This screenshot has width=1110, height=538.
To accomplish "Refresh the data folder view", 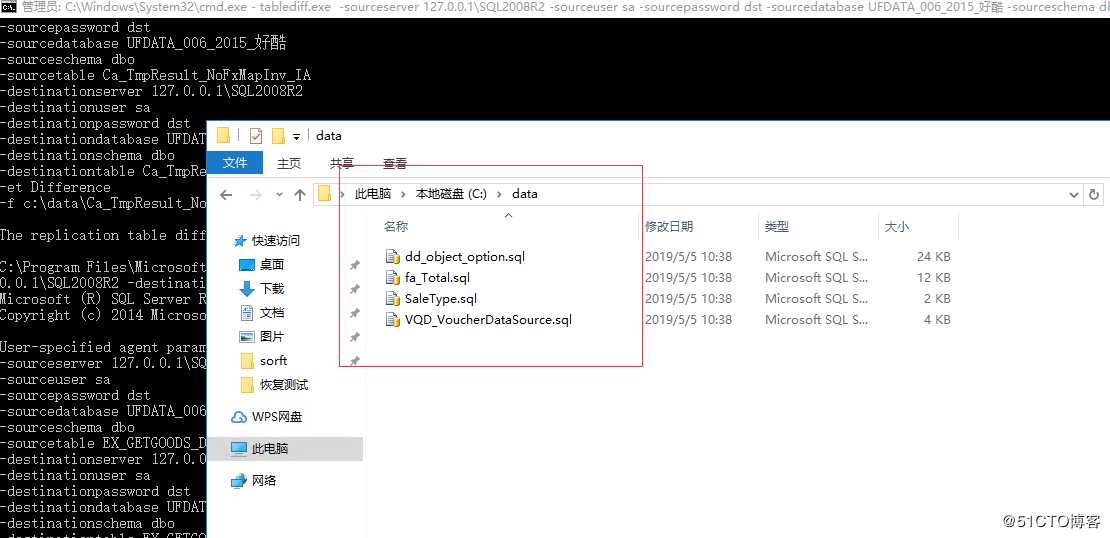I will pyautogui.click(x=1094, y=195).
